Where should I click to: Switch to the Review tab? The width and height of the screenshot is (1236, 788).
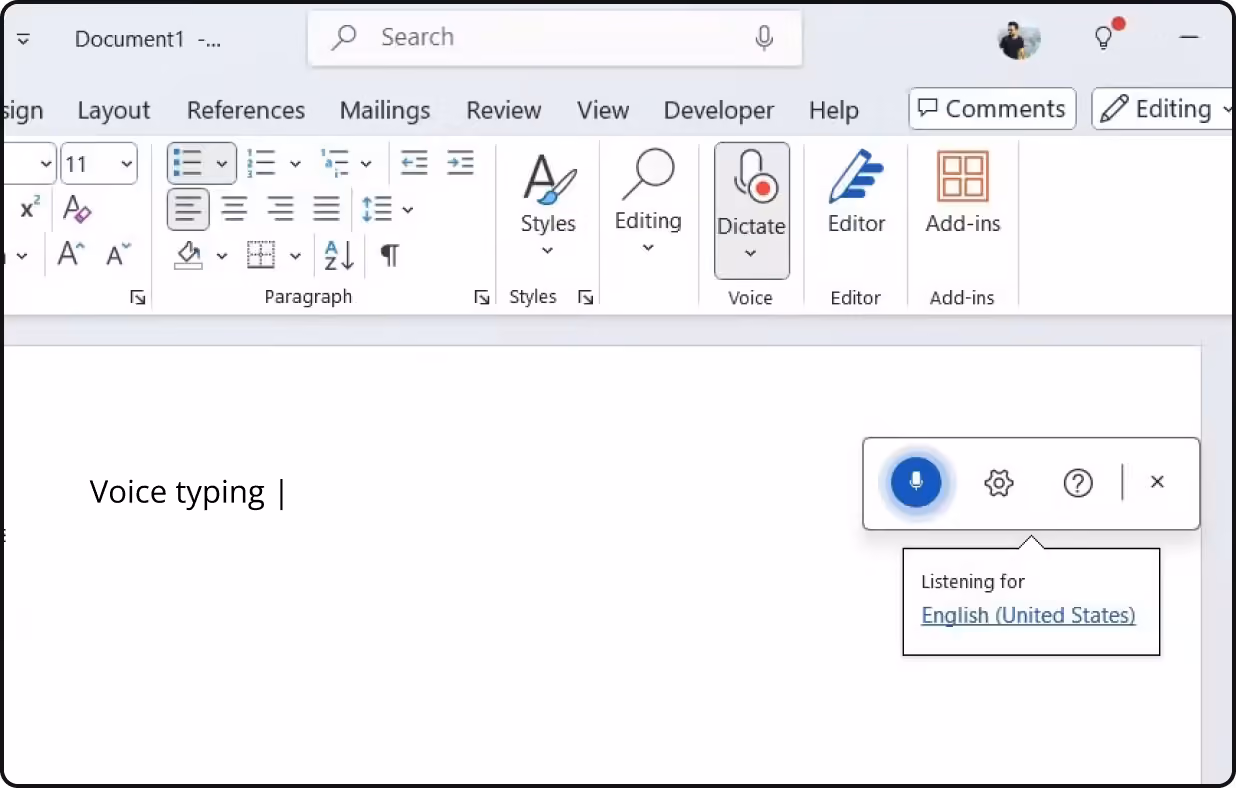[504, 110]
